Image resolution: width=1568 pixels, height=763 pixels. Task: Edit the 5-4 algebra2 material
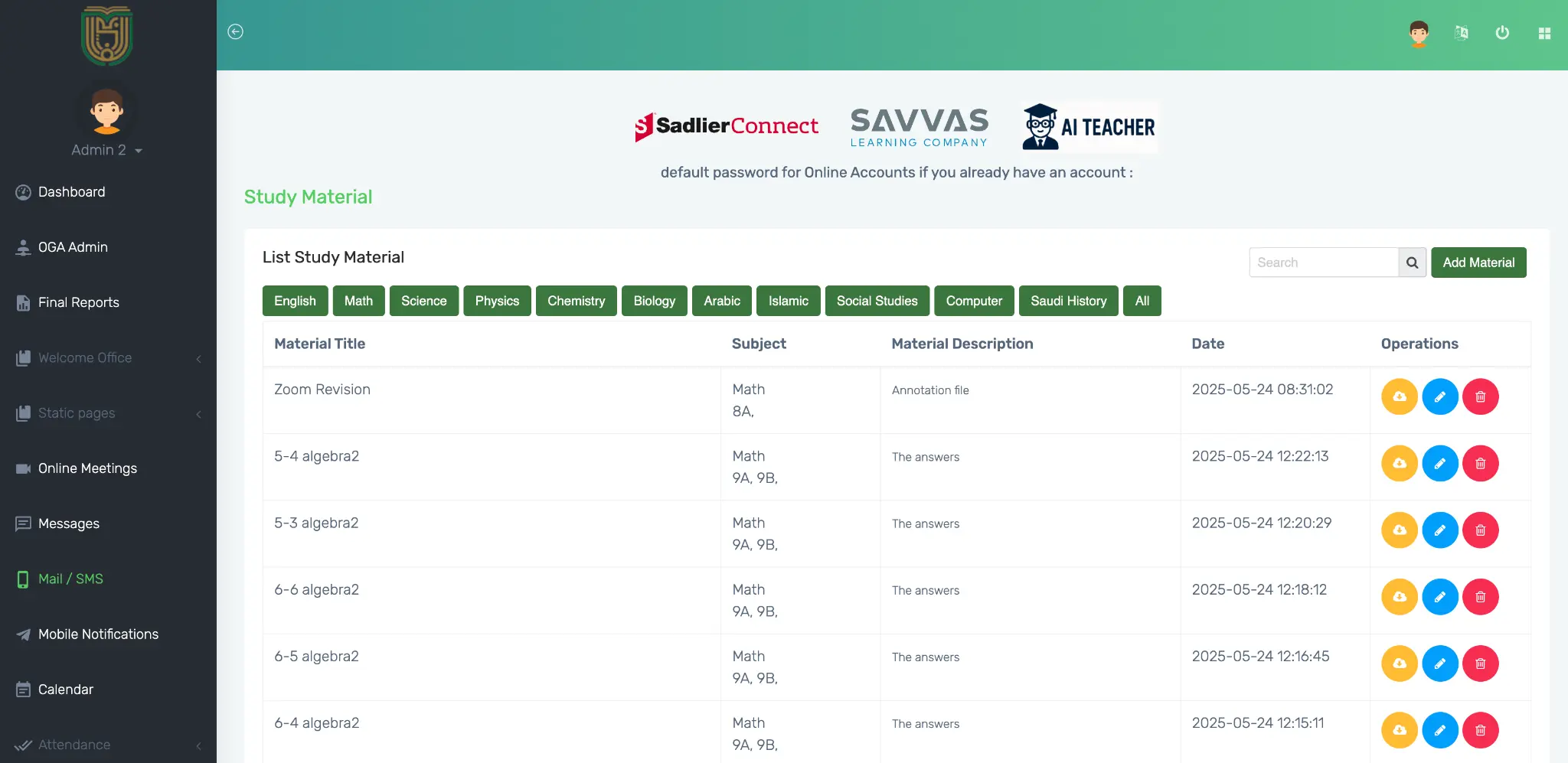pos(1439,463)
